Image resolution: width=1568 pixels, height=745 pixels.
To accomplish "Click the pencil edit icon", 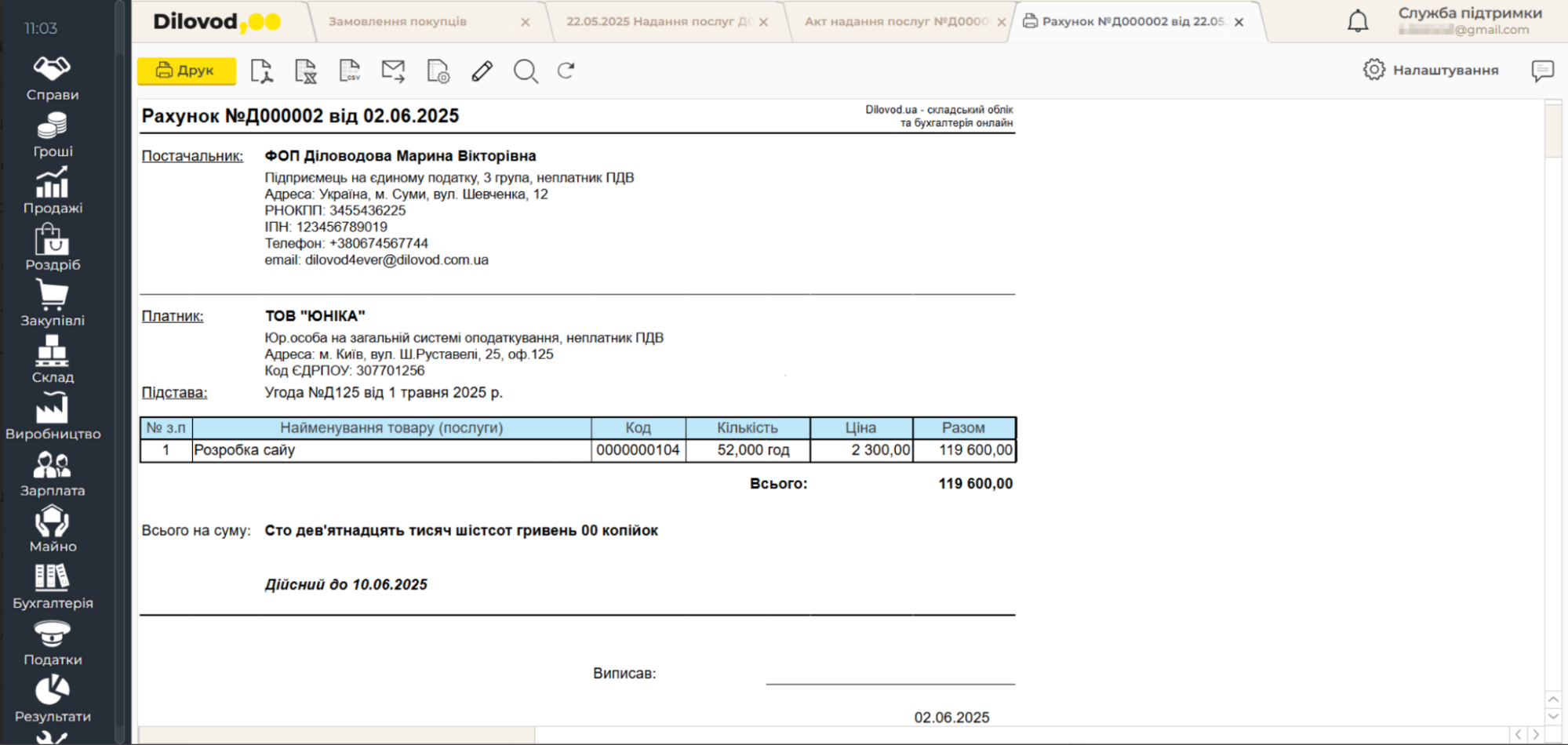I will (482, 71).
